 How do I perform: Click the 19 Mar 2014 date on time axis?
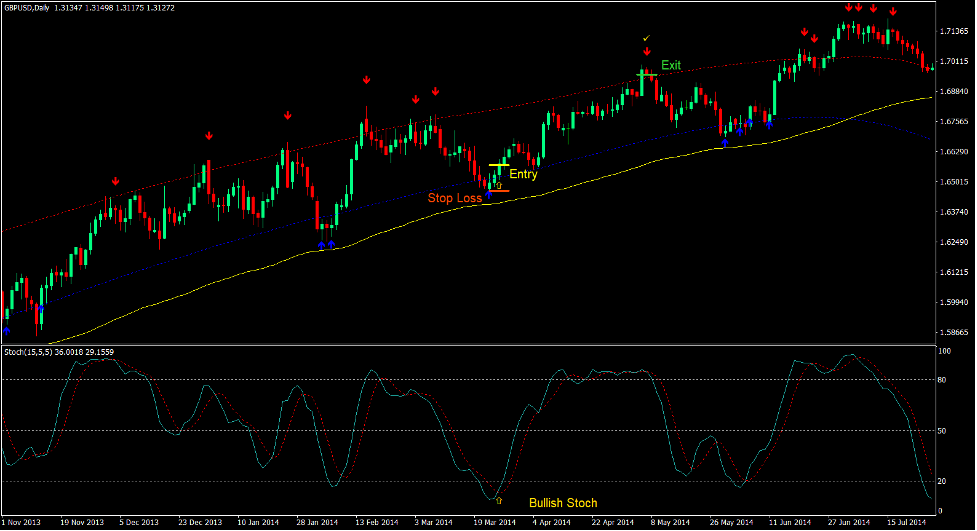point(492,522)
